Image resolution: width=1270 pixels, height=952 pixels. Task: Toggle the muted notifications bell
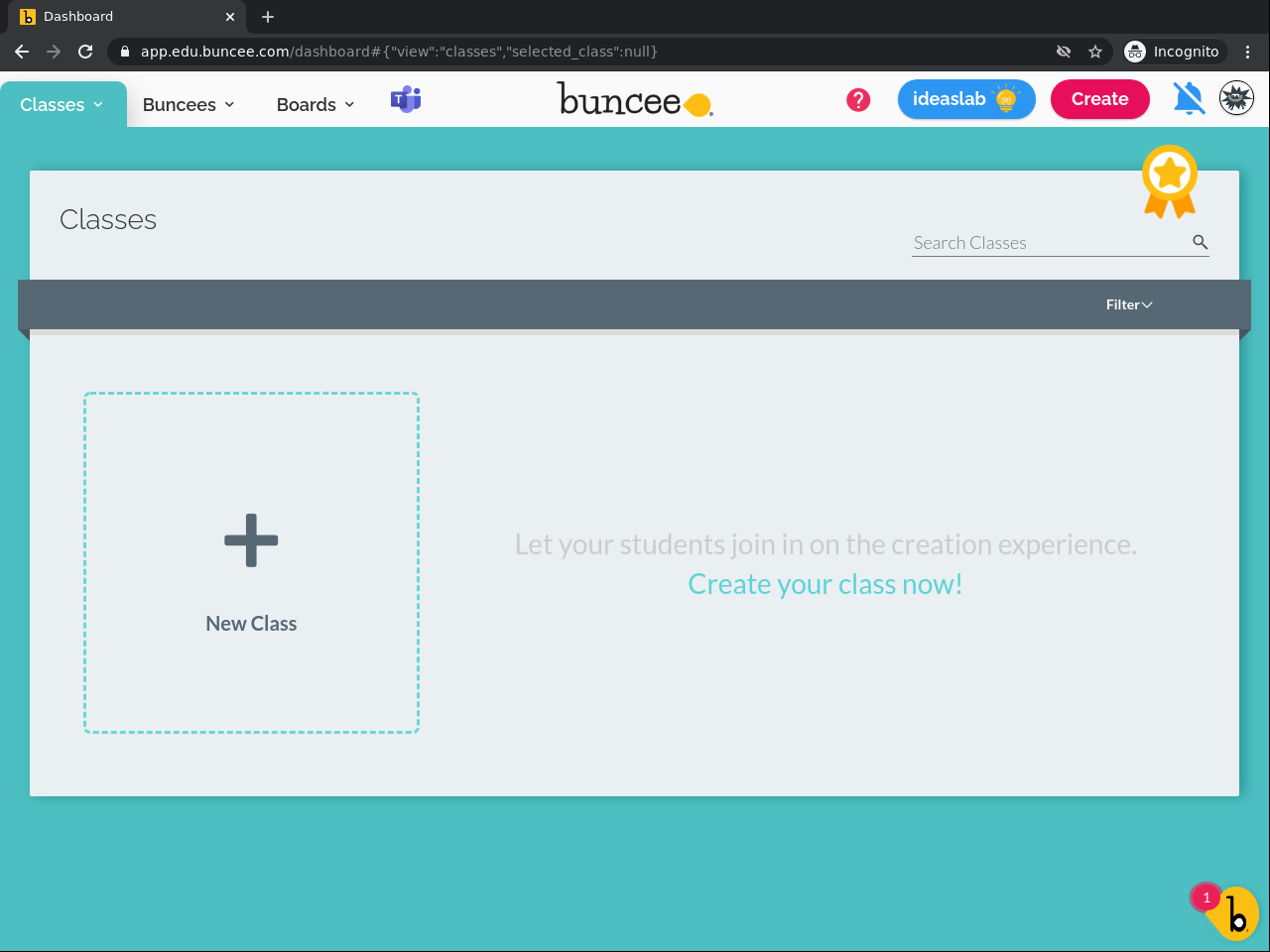click(x=1189, y=98)
